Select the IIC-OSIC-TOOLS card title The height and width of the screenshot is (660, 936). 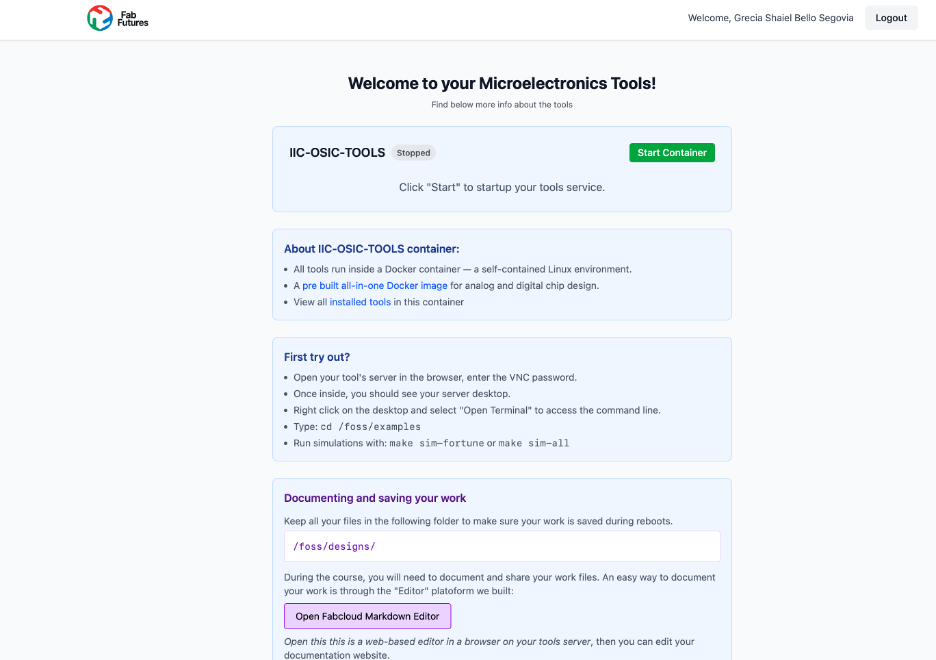tap(337, 153)
